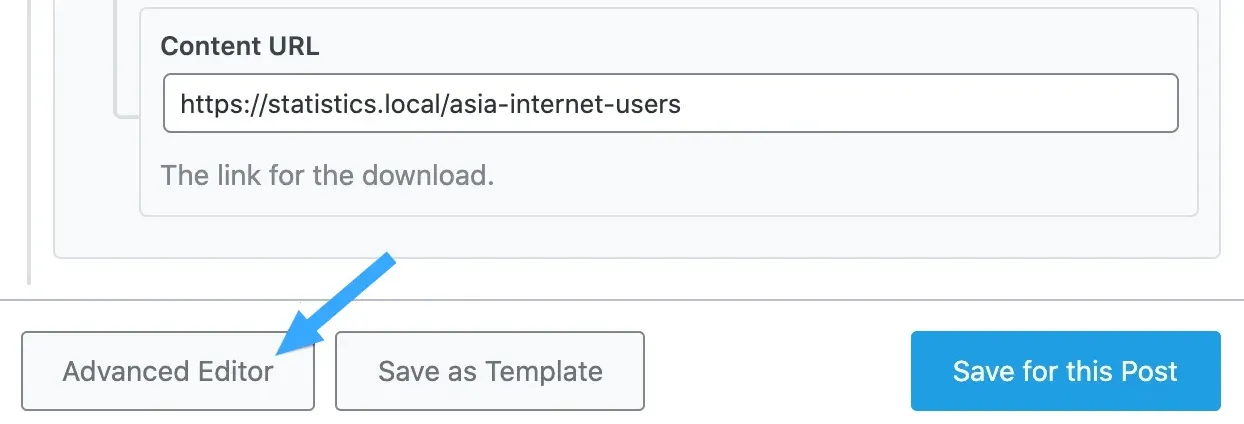This screenshot has width=1244, height=424.
Task: Click the word 'Save' on the blue button
Action: point(985,371)
